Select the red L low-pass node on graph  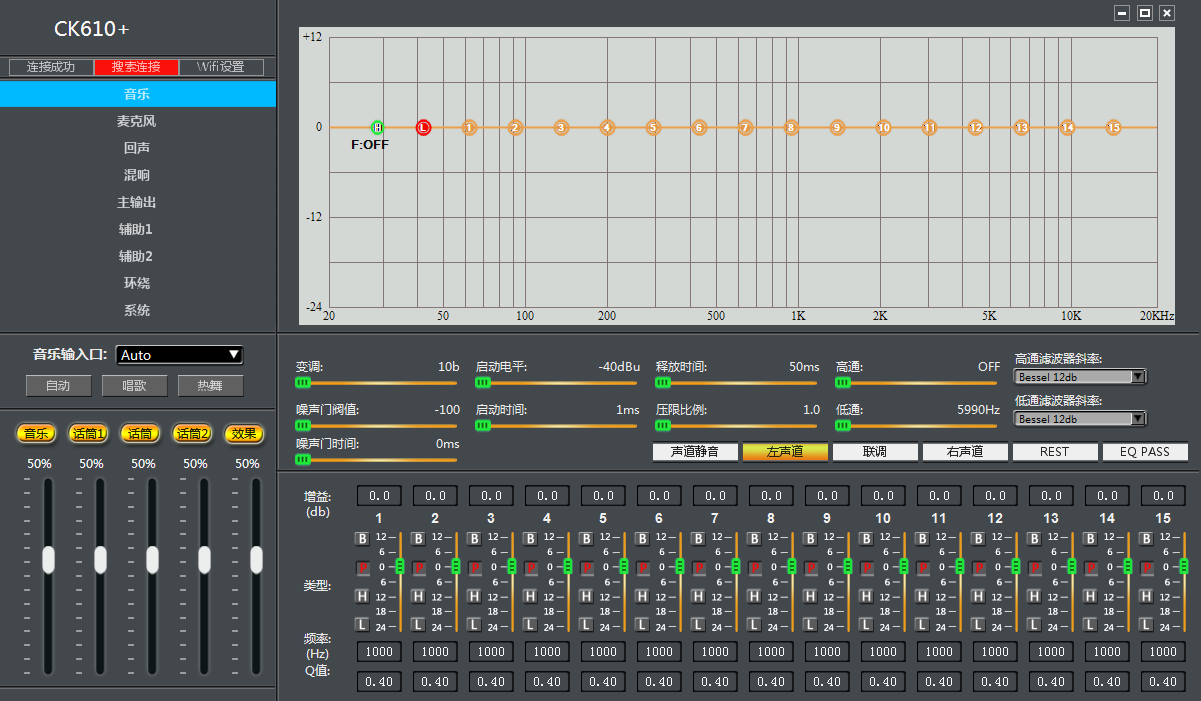[x=423, y=127]
